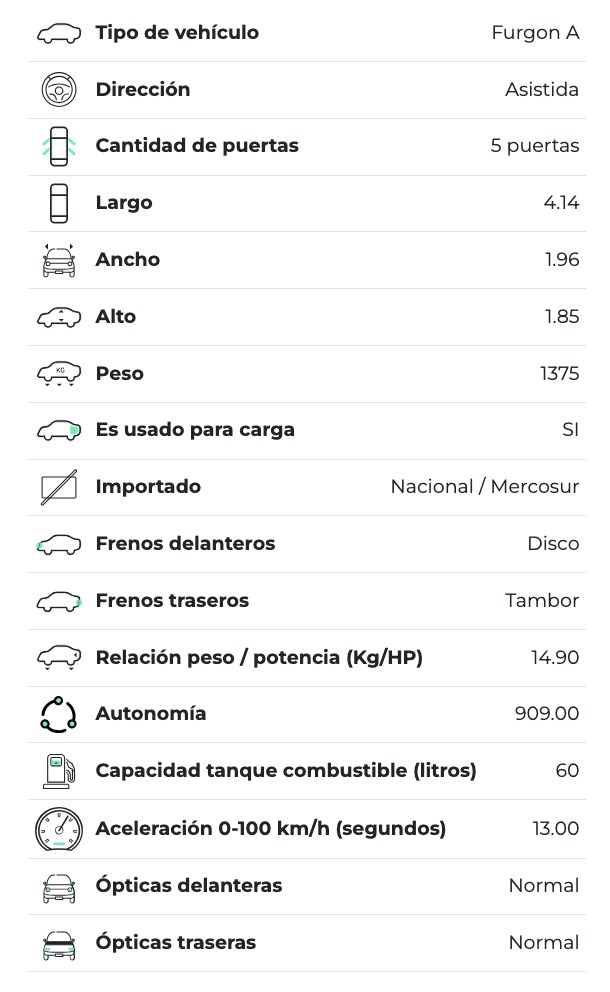Select the Frenos traseros label
Screen dimensions: 610x992
(172, 601)
